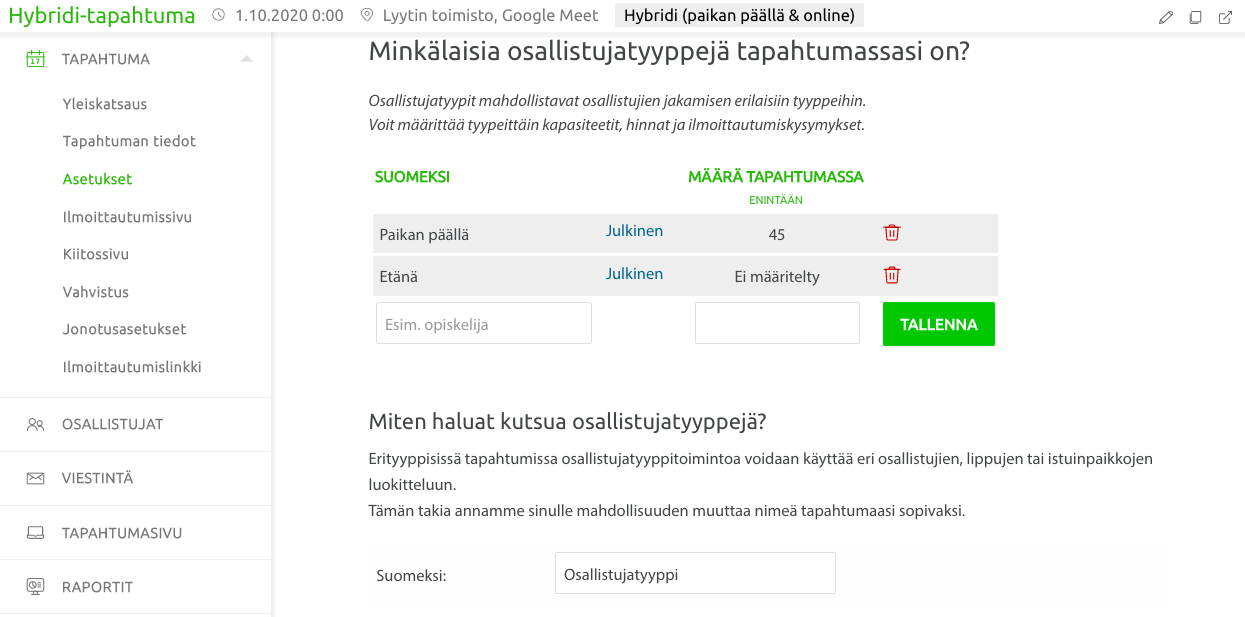This screenshot has width=1245, height=617.
Task: Click the Raportit report icon
Action: coord(36,587)
